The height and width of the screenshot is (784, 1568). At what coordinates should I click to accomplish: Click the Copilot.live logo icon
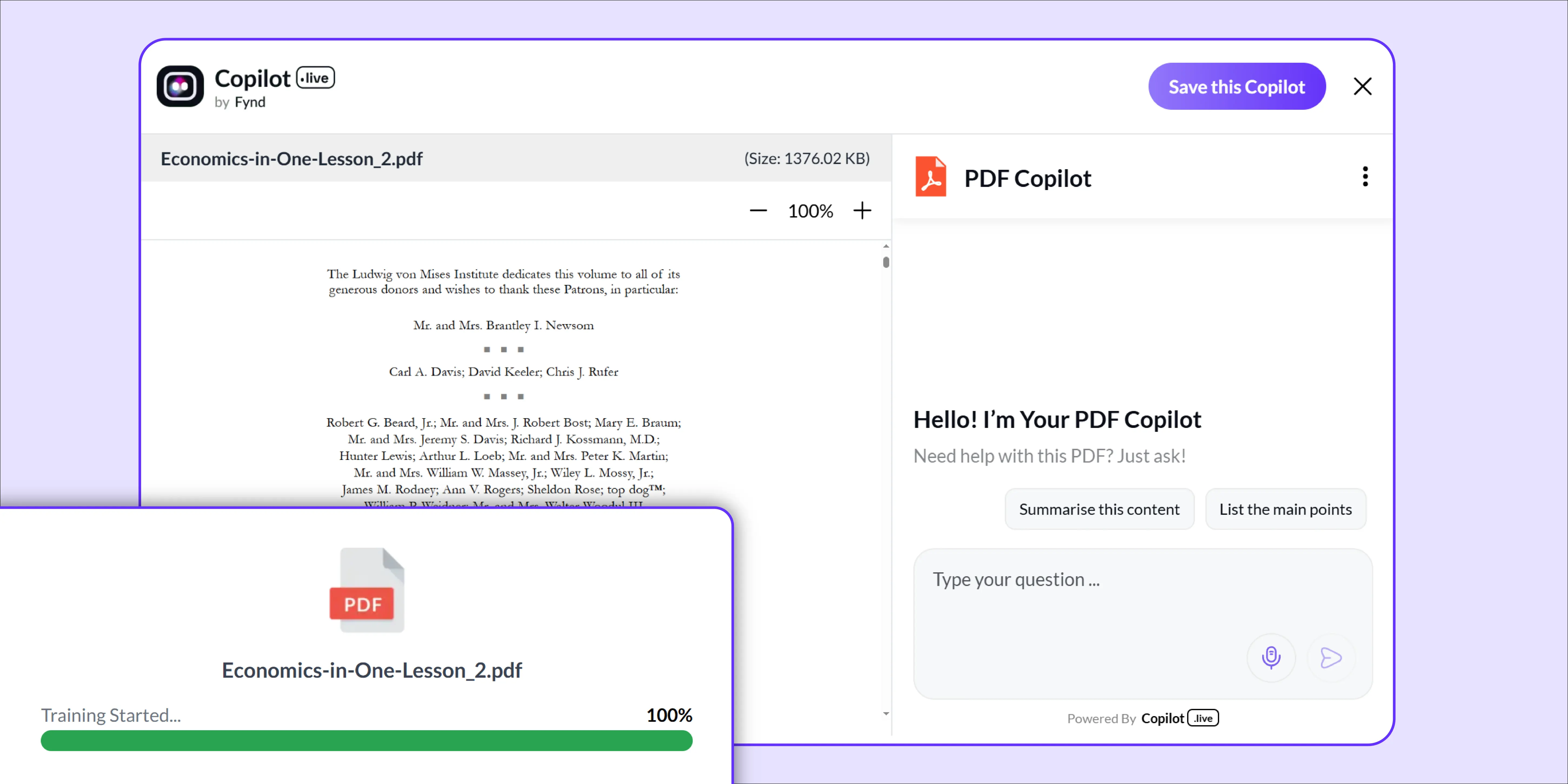tap(180, 86)
